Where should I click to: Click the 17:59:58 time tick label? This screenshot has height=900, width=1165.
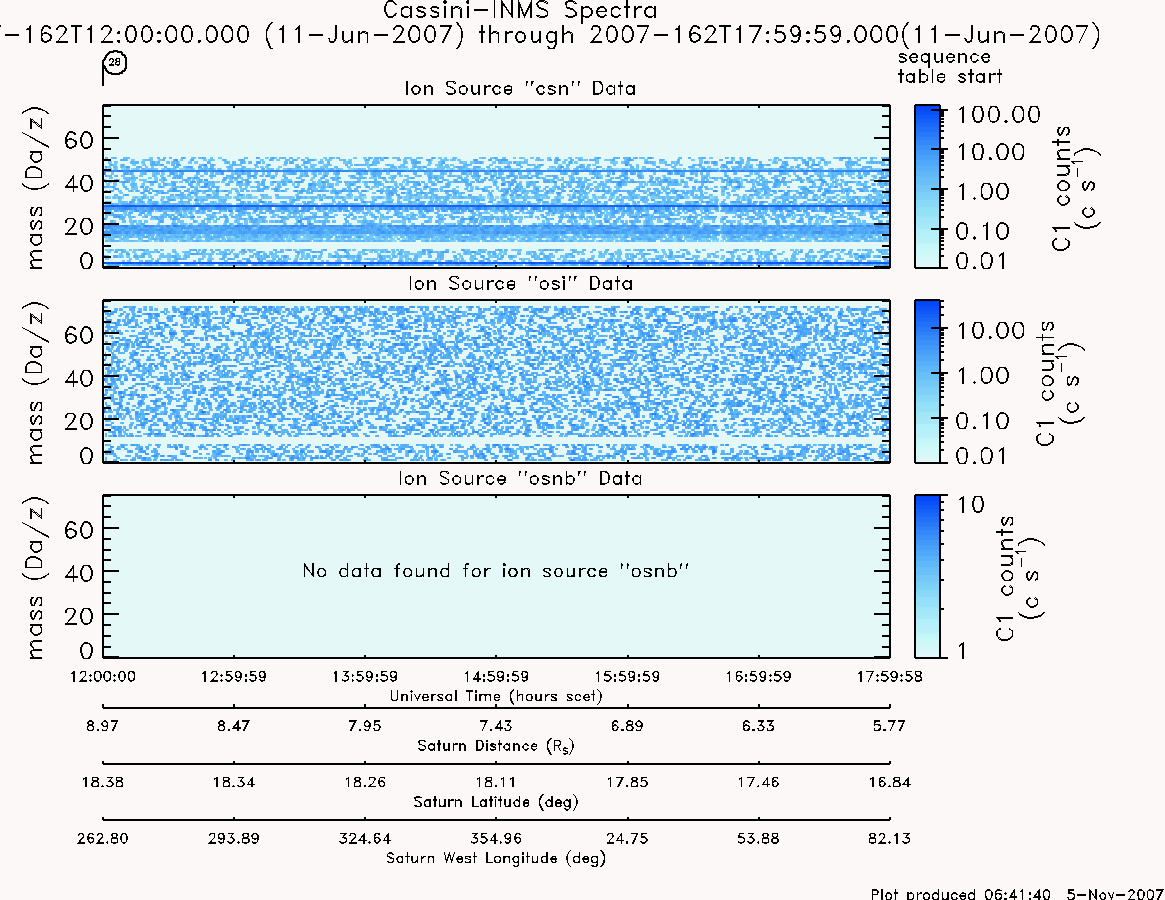(x=889, y=676)
